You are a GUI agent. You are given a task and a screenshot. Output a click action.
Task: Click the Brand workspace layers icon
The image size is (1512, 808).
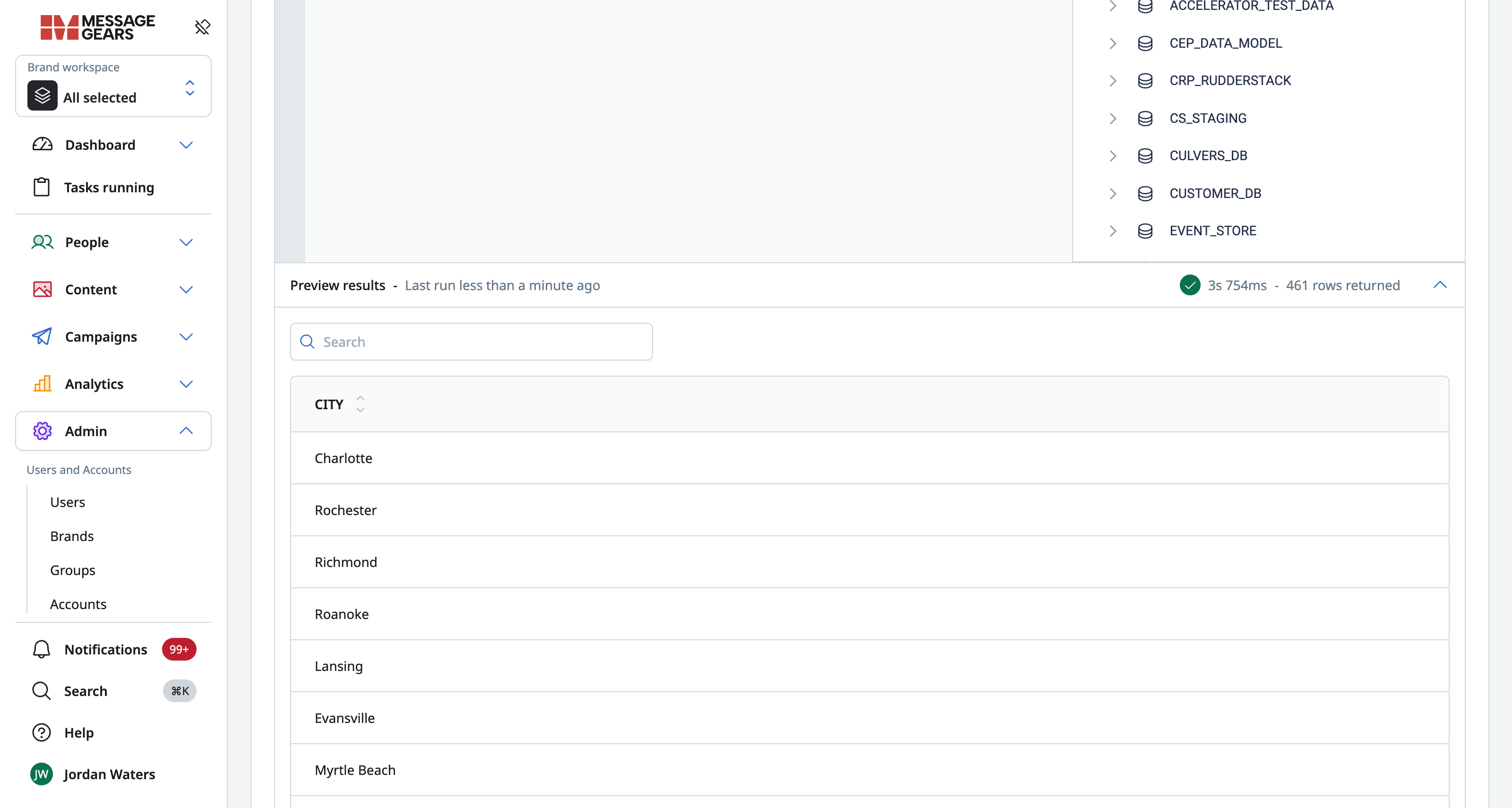(x=42, y=95)
